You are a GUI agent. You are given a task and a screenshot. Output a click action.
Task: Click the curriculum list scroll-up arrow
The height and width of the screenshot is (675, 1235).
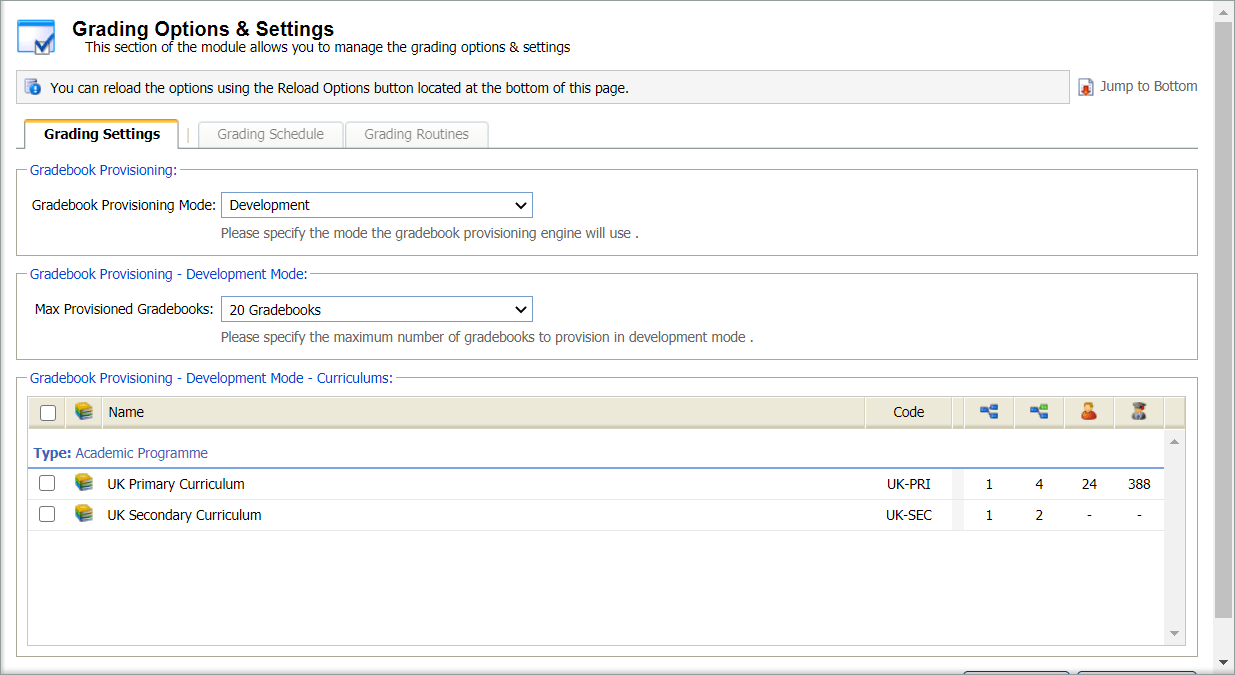(x=1175, y=441)
